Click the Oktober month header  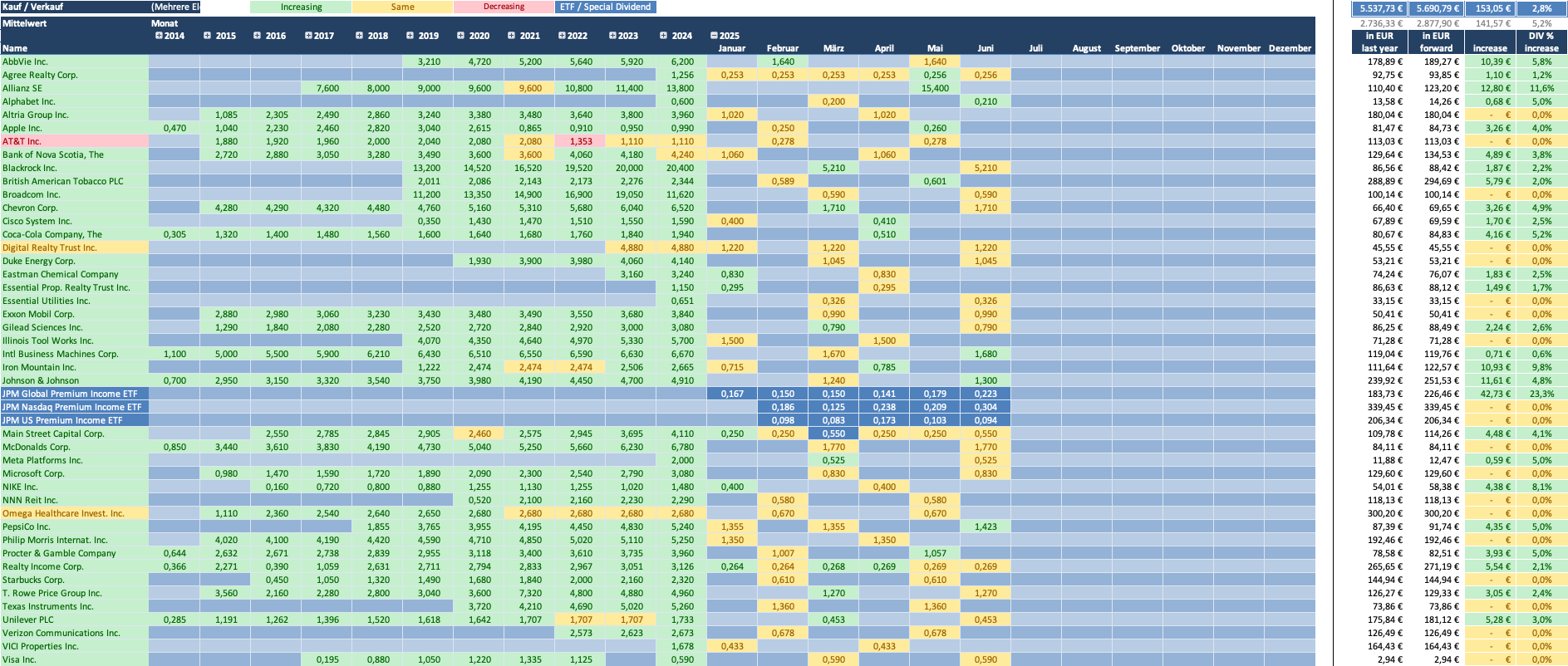click(x=1188, y=48)
